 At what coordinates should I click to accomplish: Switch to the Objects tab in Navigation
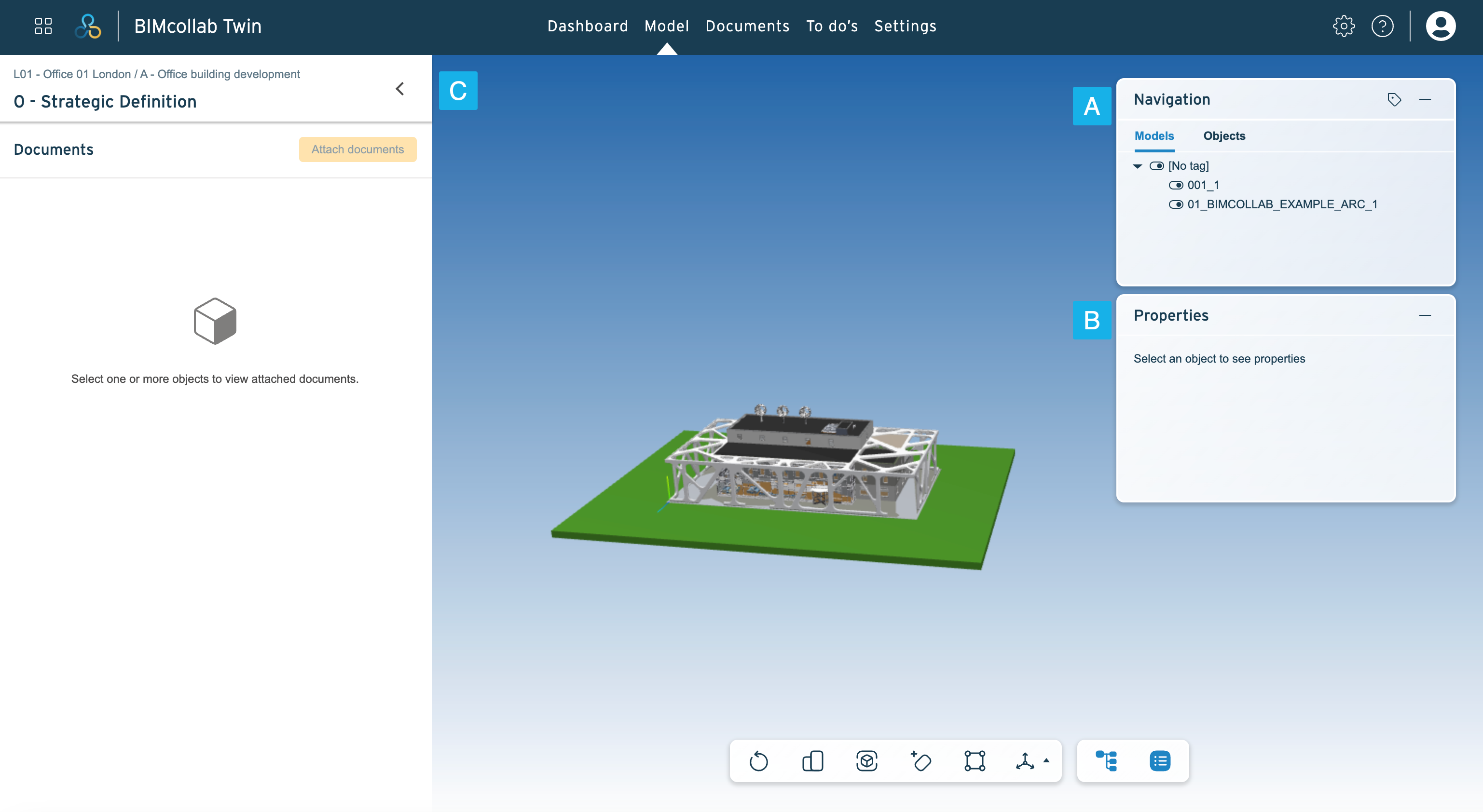(1224, 136)
